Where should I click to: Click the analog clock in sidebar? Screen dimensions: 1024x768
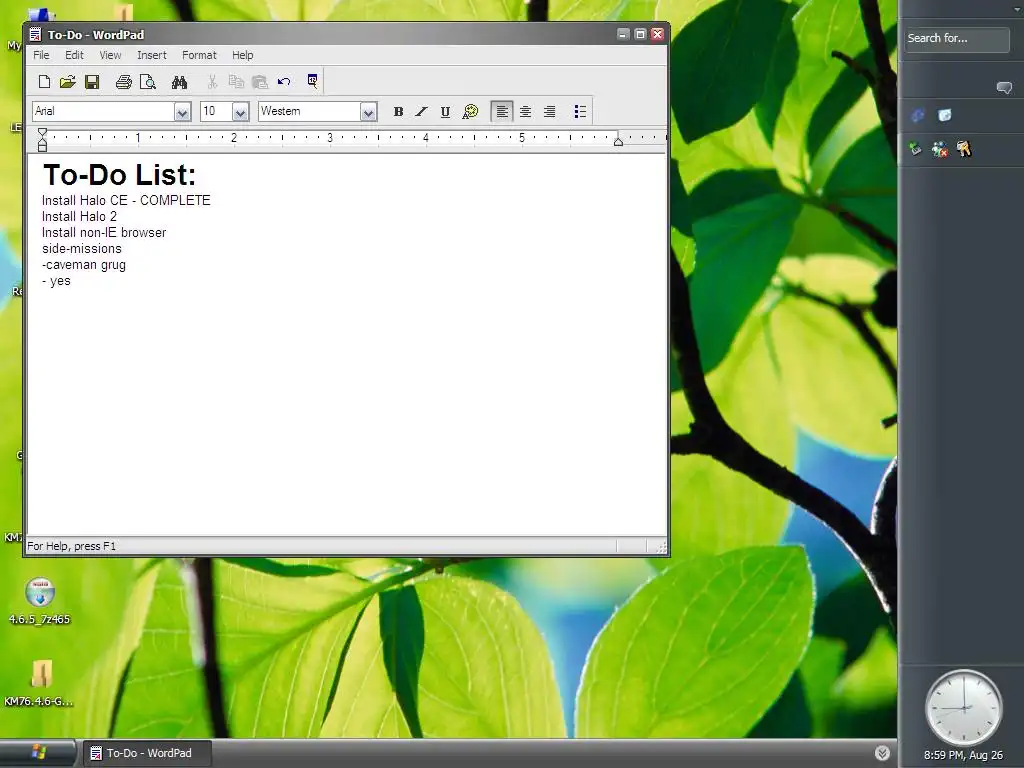coord(963,707)
